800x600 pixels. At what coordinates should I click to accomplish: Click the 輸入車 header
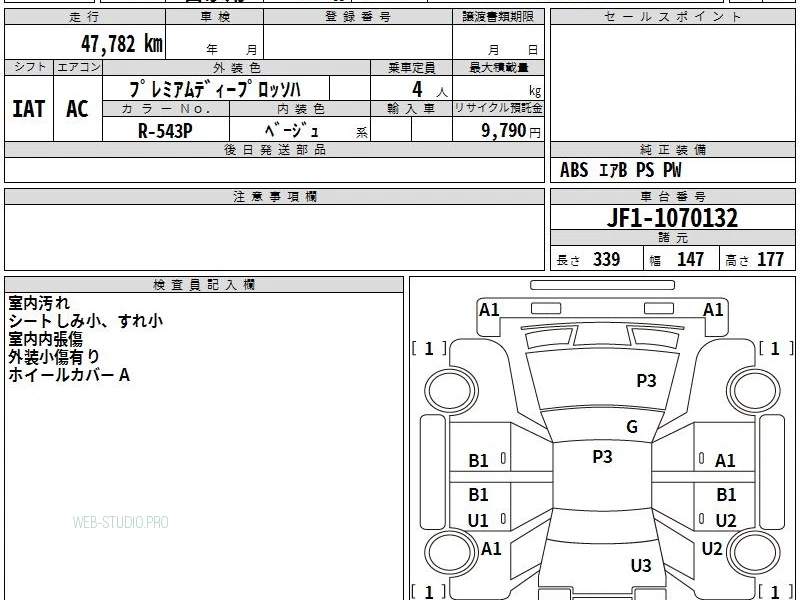(411, 109)
